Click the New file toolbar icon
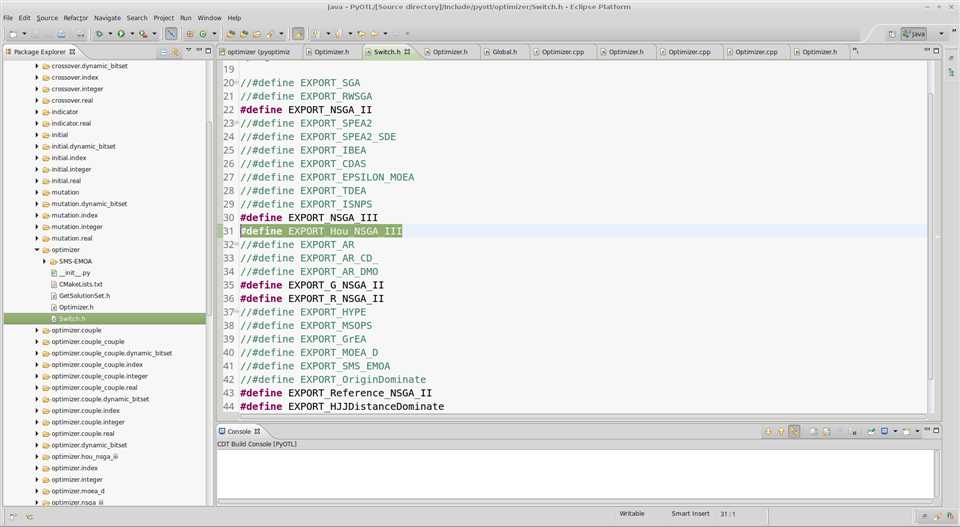960x527 pixels. click(x=13, y=34)
